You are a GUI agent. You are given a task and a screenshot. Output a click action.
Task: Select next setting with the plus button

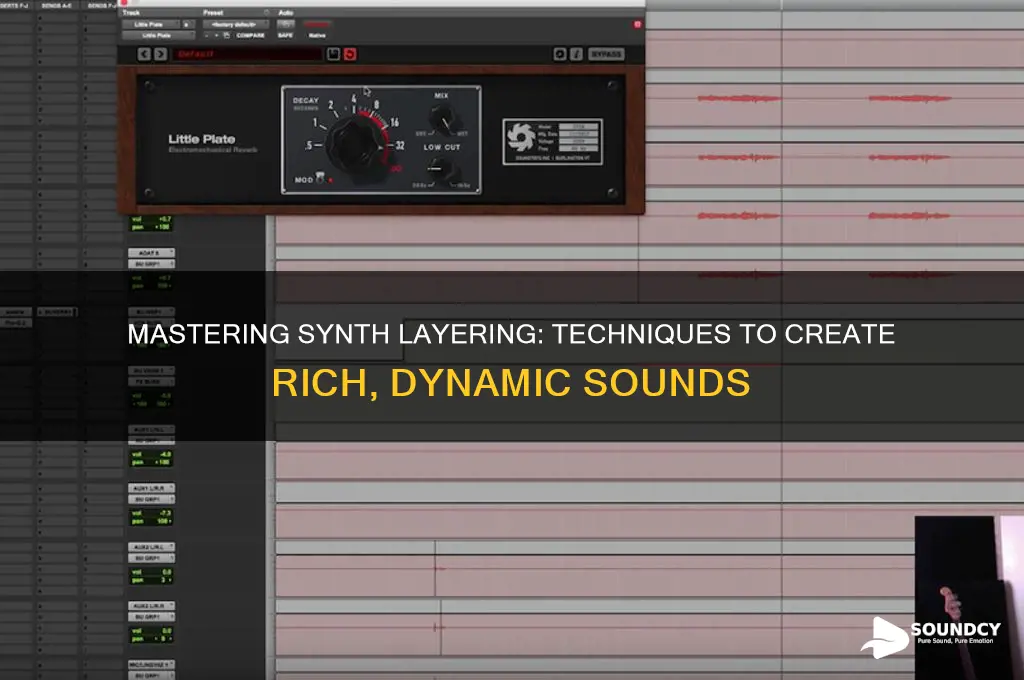(x=217, y=35)
